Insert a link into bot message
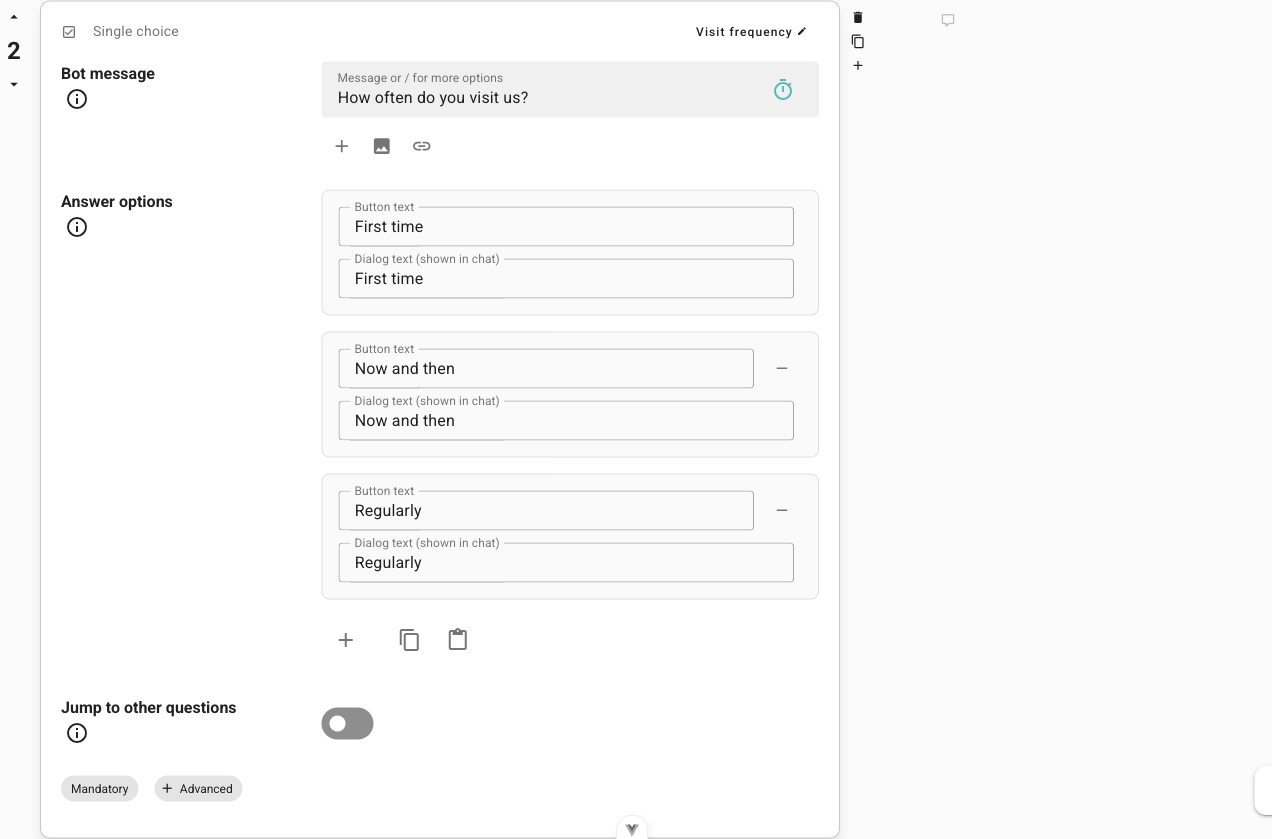This screenshot has width=1272, height=839. coord(422,146)
